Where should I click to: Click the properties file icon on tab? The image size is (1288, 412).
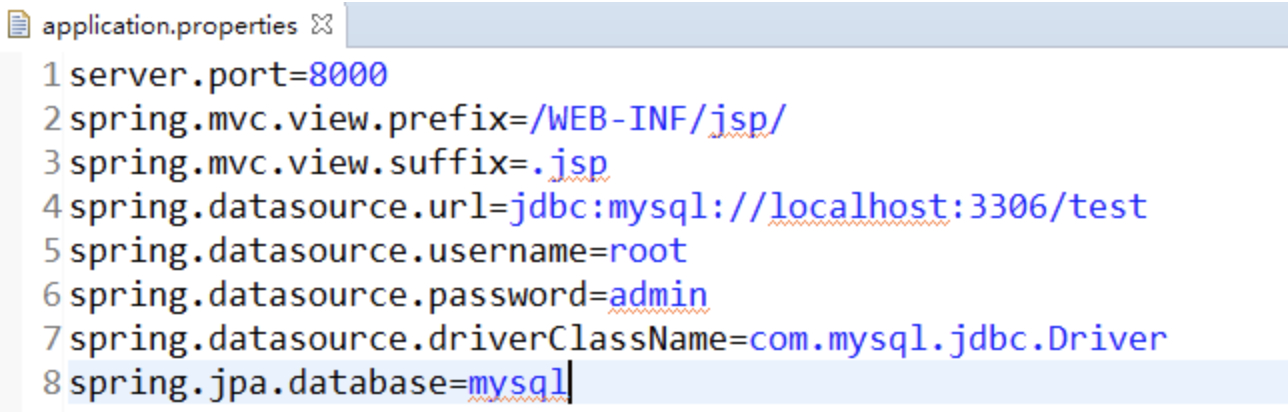(19, 25)
